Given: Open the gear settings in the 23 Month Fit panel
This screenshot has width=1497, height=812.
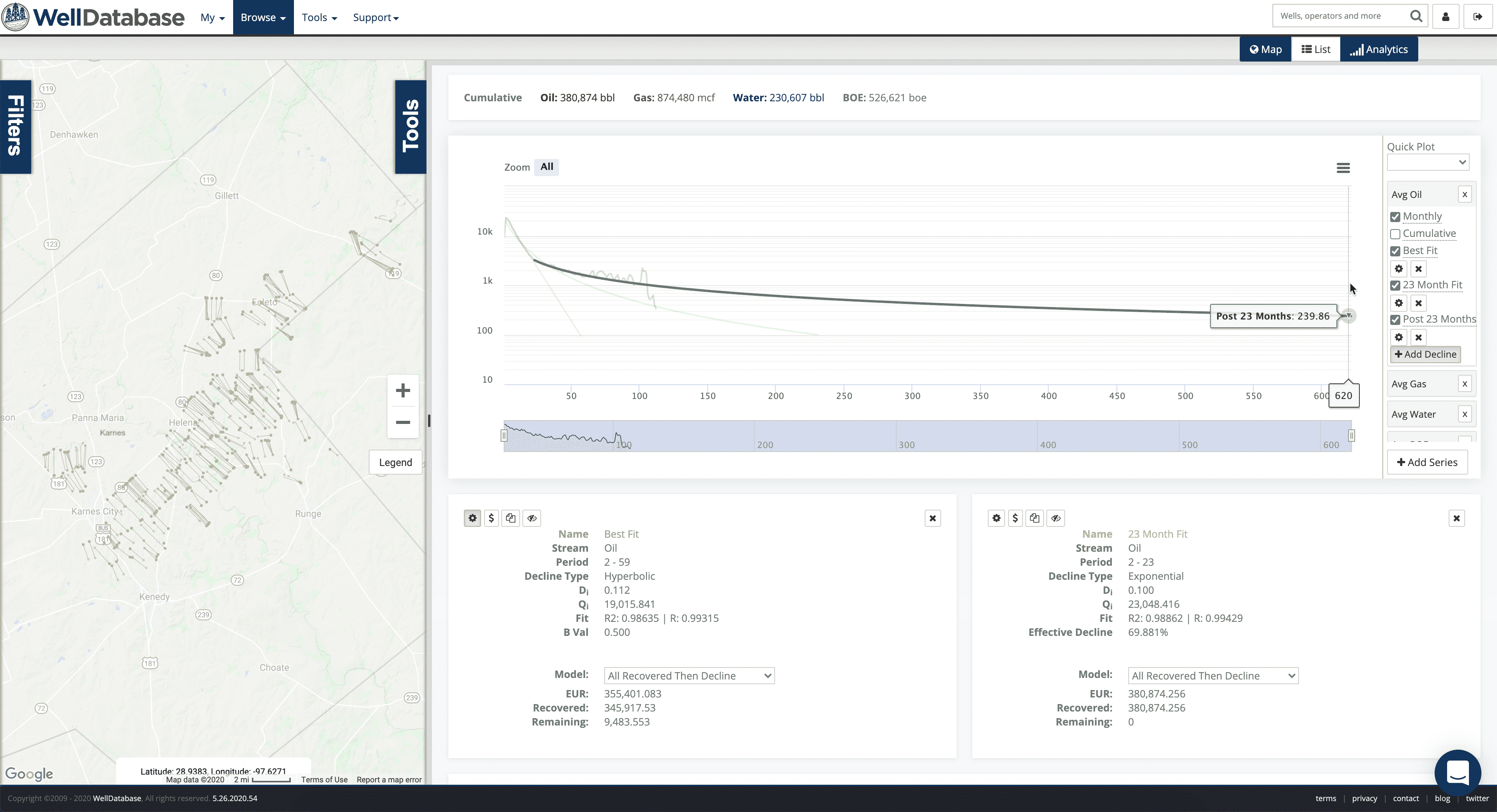Looking at the screenshot, I should click(x=996, y=518).
